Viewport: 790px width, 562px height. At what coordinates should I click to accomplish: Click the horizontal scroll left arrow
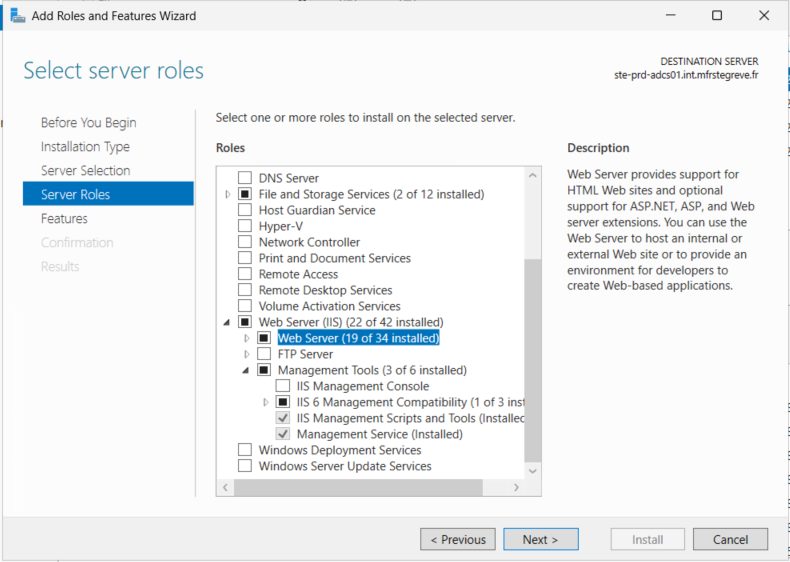tap(225, 487)
